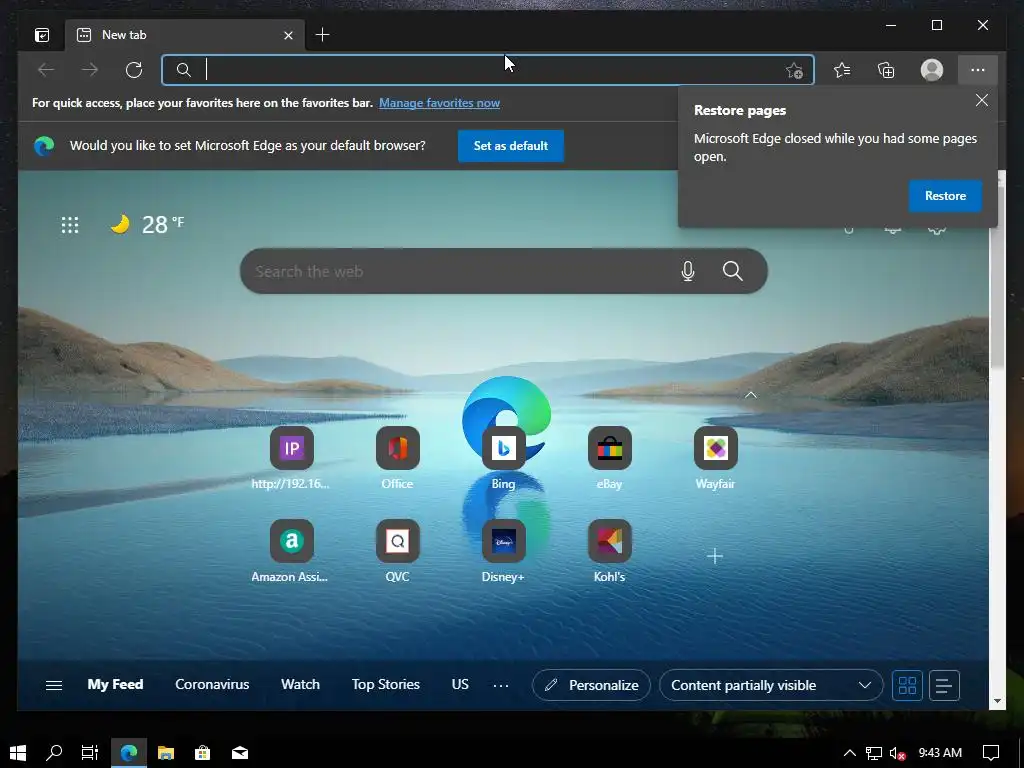Open the feed hamburger menu

[x=54, y=685]
